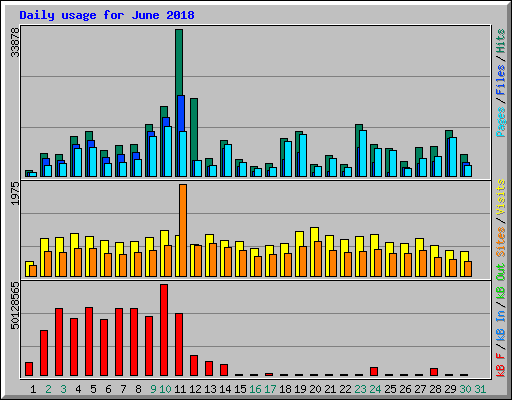Select the red "kB F" legend label
The image size is (512, 400).
click(x=501, y=365)
